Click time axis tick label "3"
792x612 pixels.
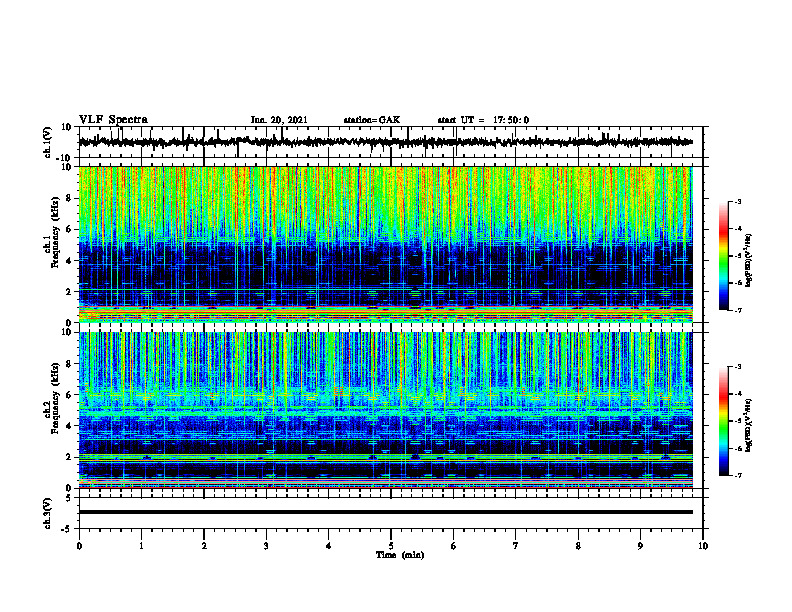point(266,546)
